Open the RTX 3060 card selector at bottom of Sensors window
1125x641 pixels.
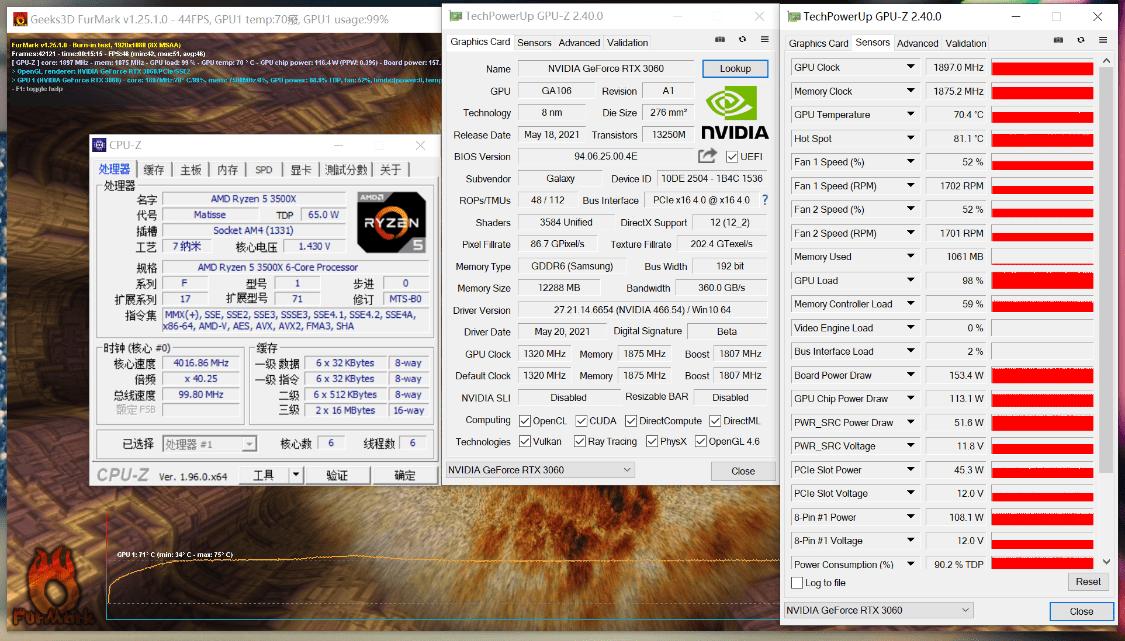[x=878, y=610]
